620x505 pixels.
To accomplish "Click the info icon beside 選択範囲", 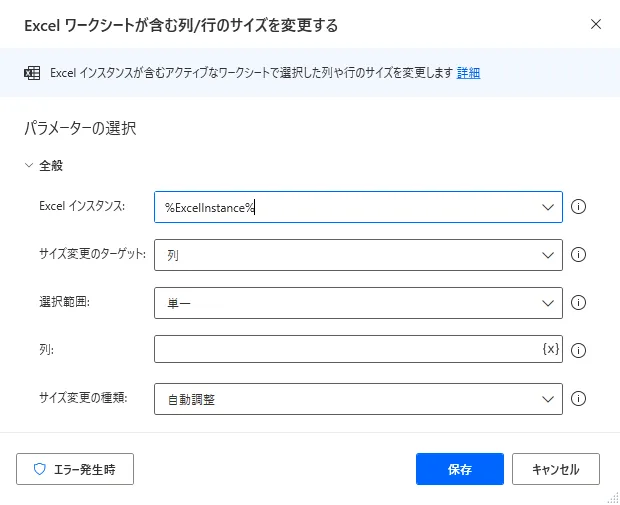I will 578,303.
